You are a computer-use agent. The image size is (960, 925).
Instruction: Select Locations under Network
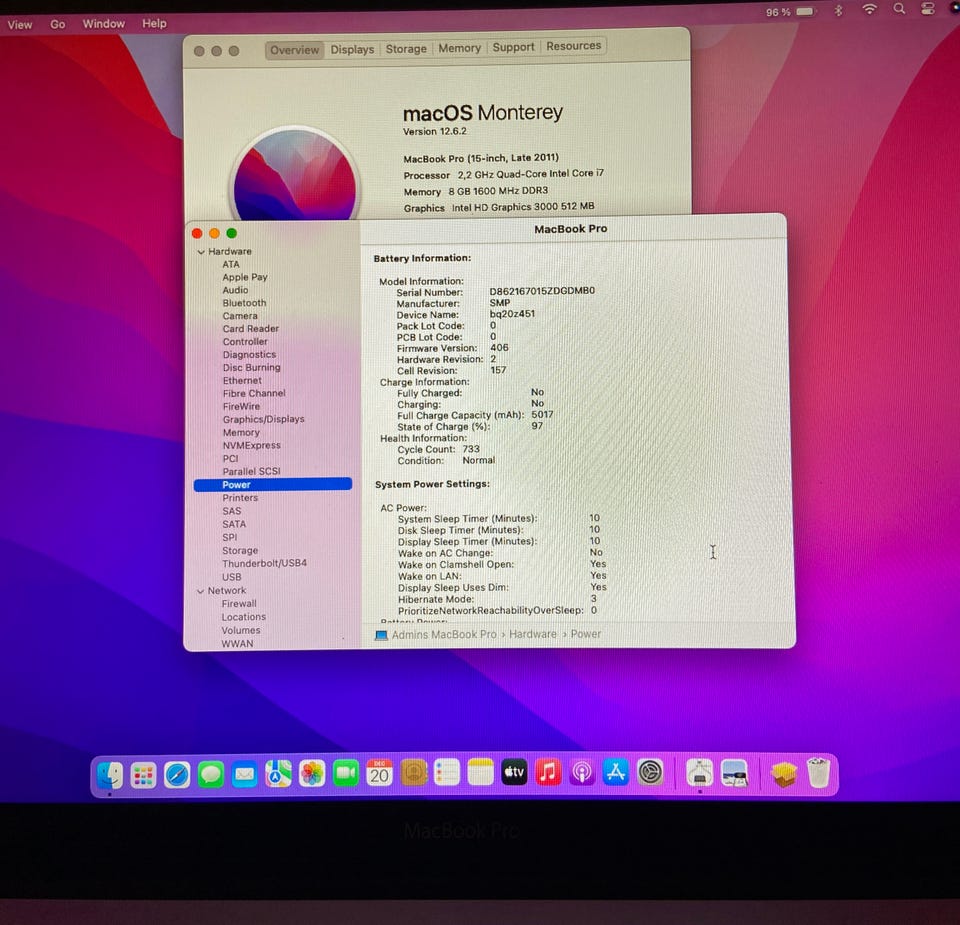244,617
